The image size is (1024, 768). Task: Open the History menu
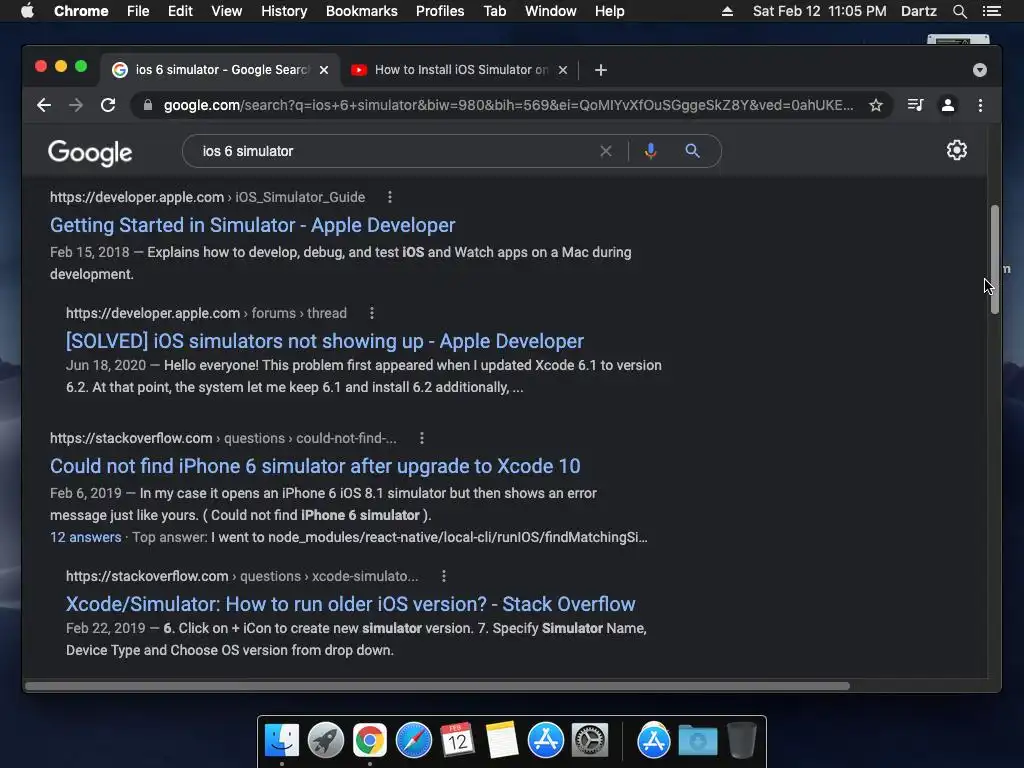coord(284,11)
